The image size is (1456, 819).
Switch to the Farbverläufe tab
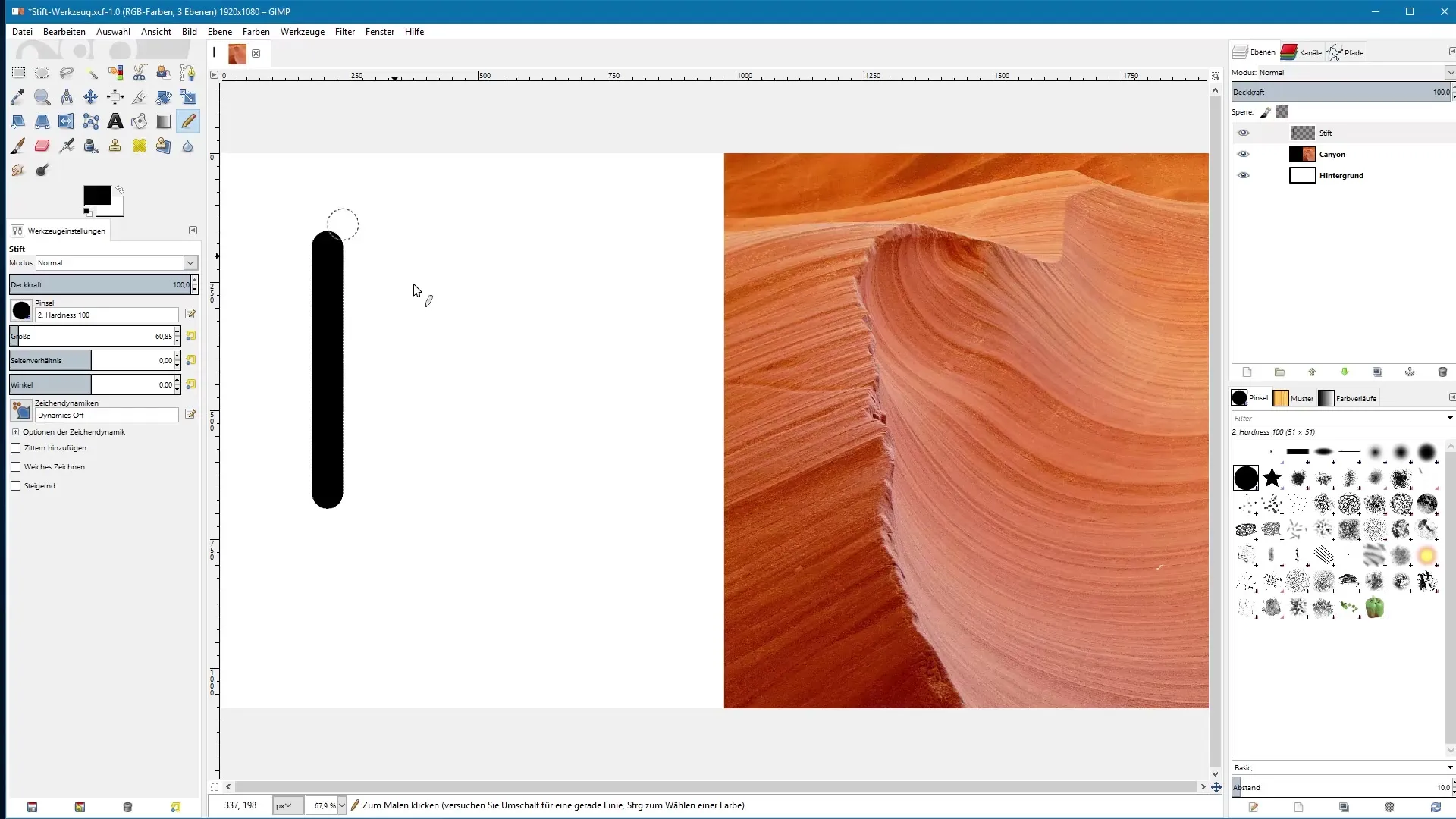pyautogui.click(x=1348, y=398)
